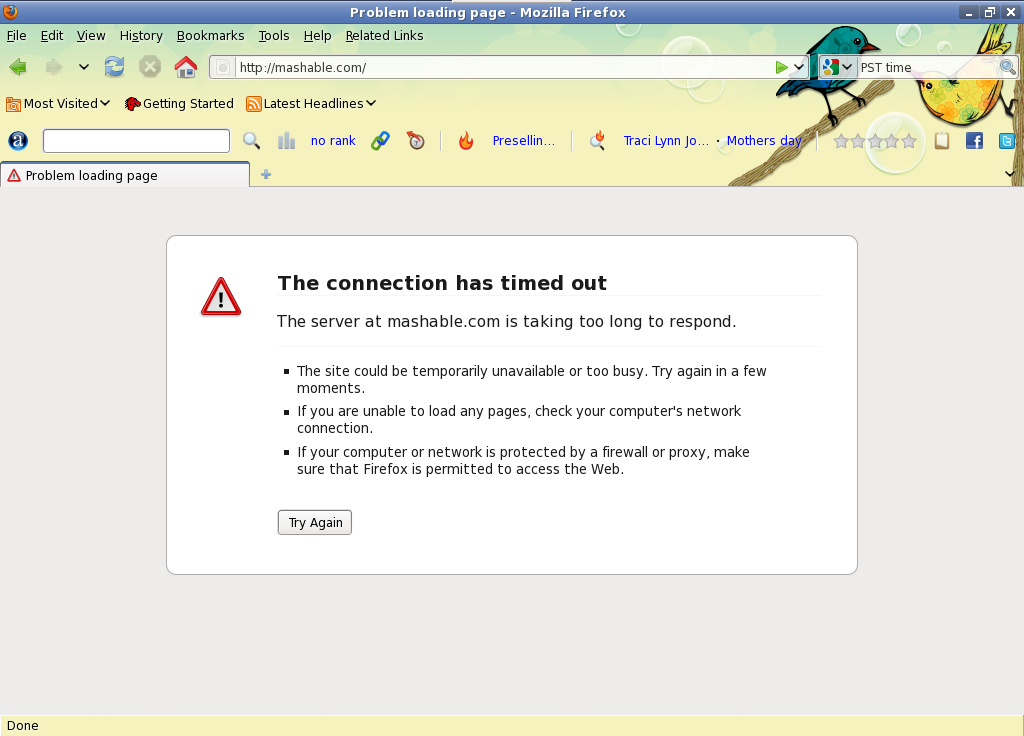Click the 'no rank' link

pos(333,140)
